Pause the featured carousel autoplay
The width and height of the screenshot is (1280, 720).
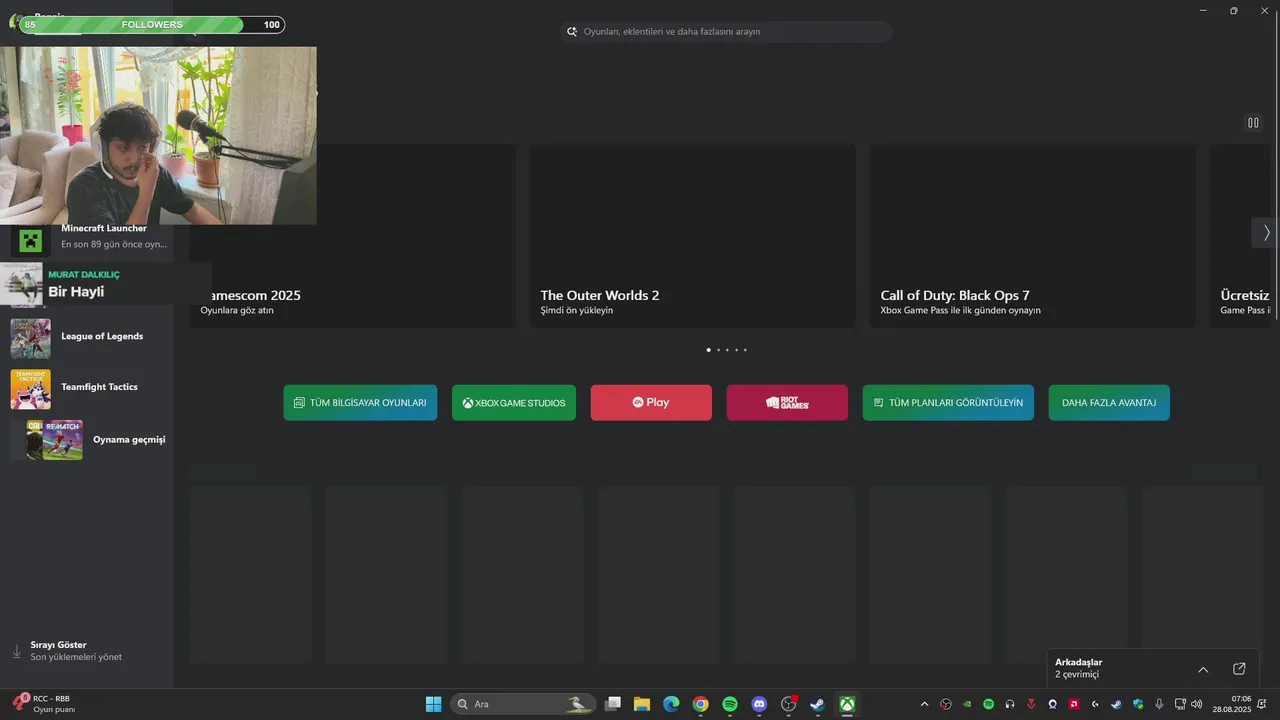coord(1253,123)
